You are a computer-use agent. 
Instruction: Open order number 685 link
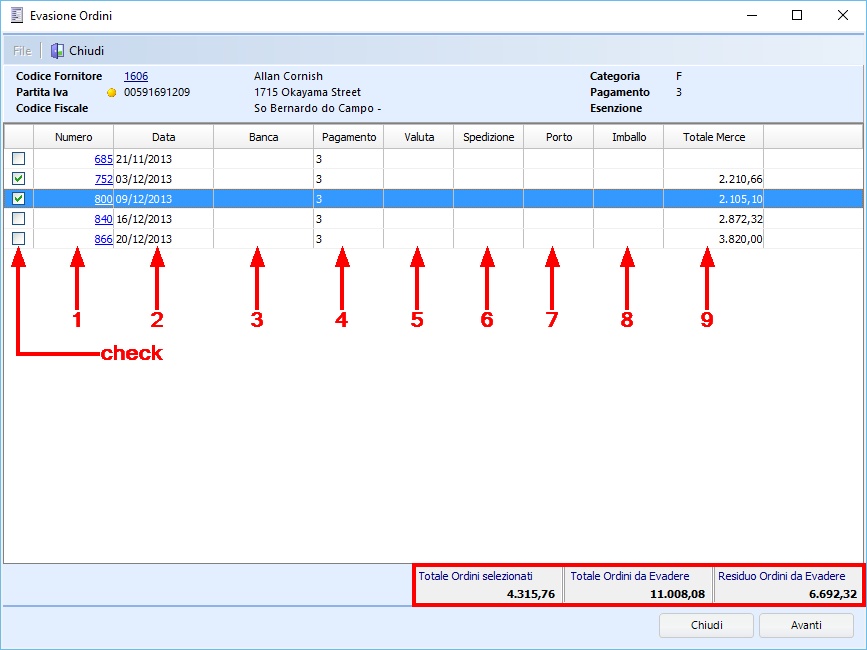click(103, 159)
